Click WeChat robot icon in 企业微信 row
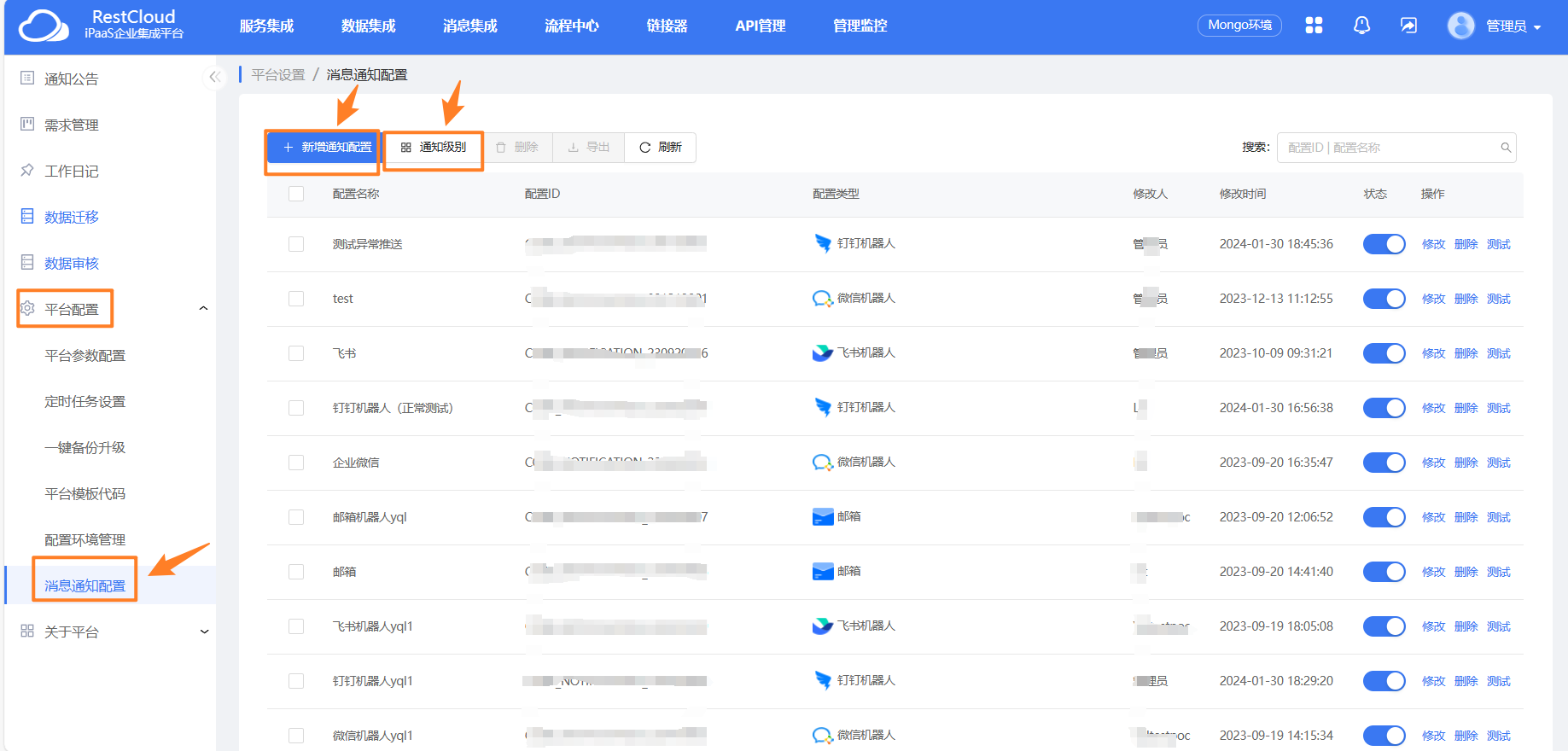This screenshot has width=1568, height=751. pos(823,463)
